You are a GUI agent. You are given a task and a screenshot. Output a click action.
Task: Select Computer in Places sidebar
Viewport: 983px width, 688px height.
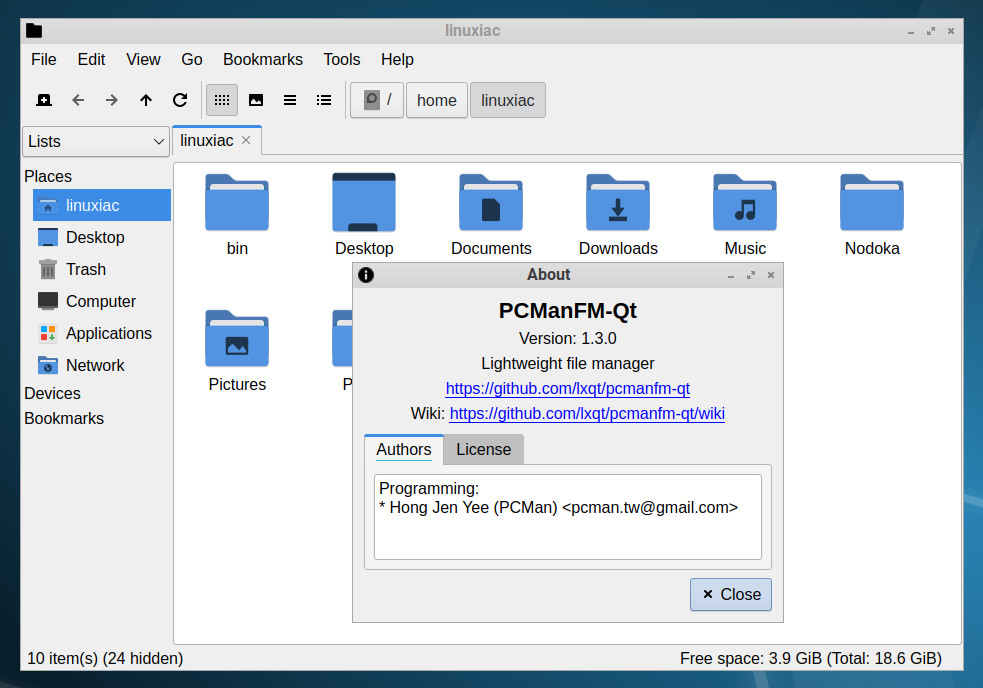[102, 301]
